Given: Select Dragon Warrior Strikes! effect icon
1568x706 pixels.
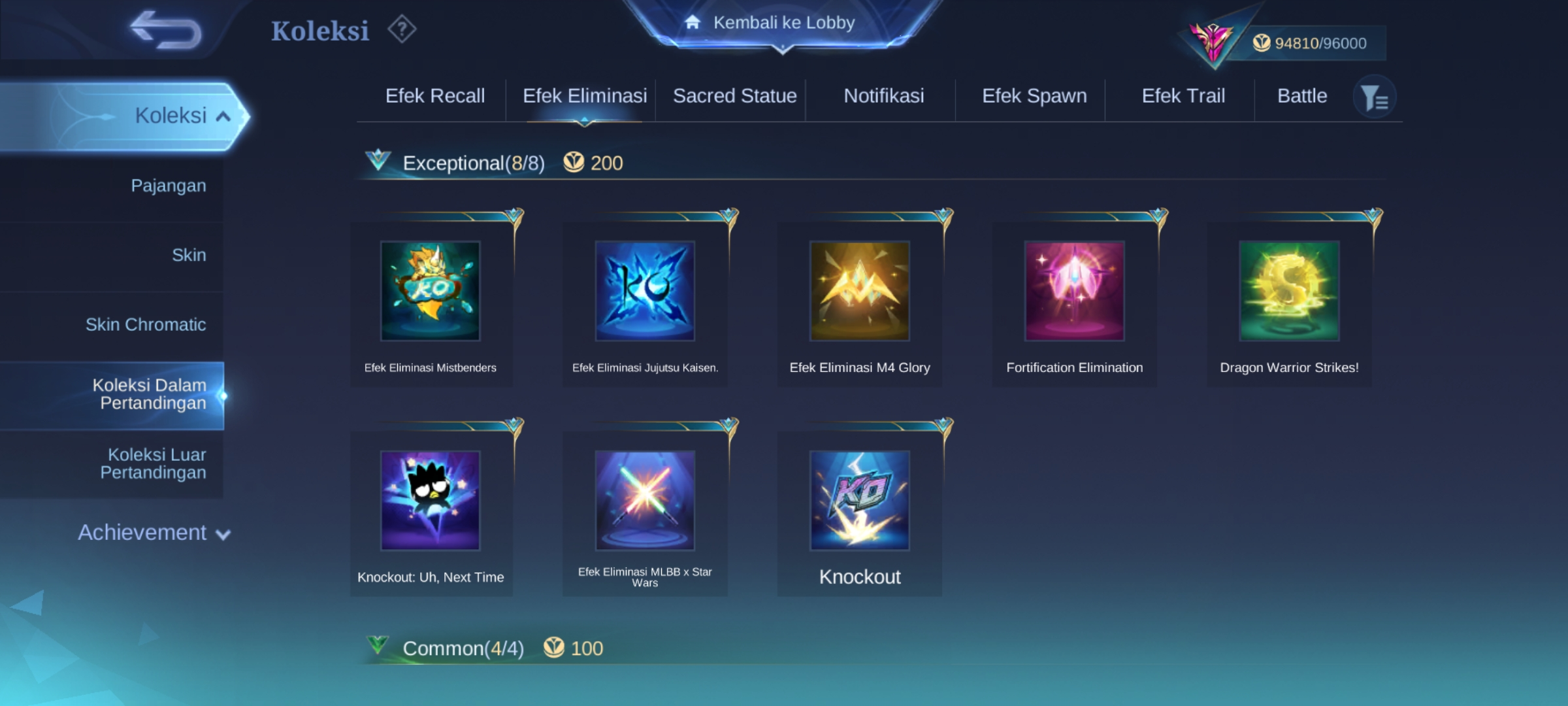Looking at the screenshot, I should [x=1290, y=291].
